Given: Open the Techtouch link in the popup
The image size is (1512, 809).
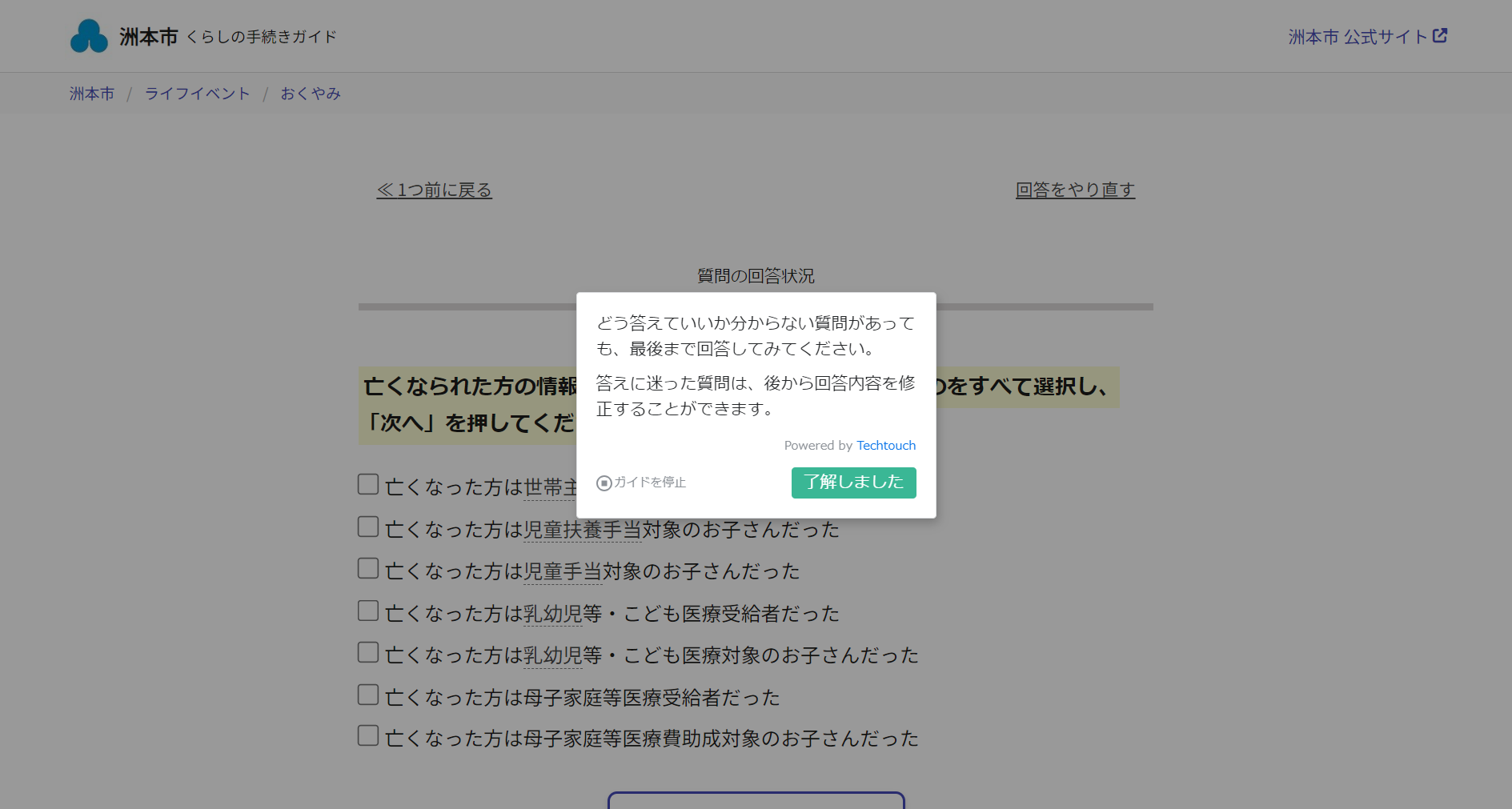Looking at the screenshot, I should pos(885,445).
